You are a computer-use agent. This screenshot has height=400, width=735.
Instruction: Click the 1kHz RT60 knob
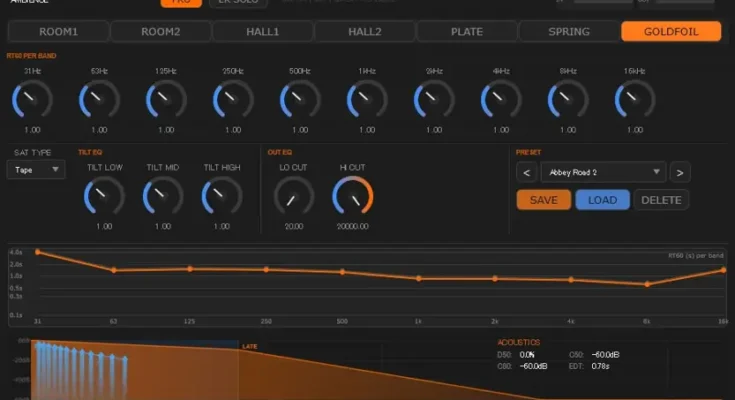tap(367, 99)
